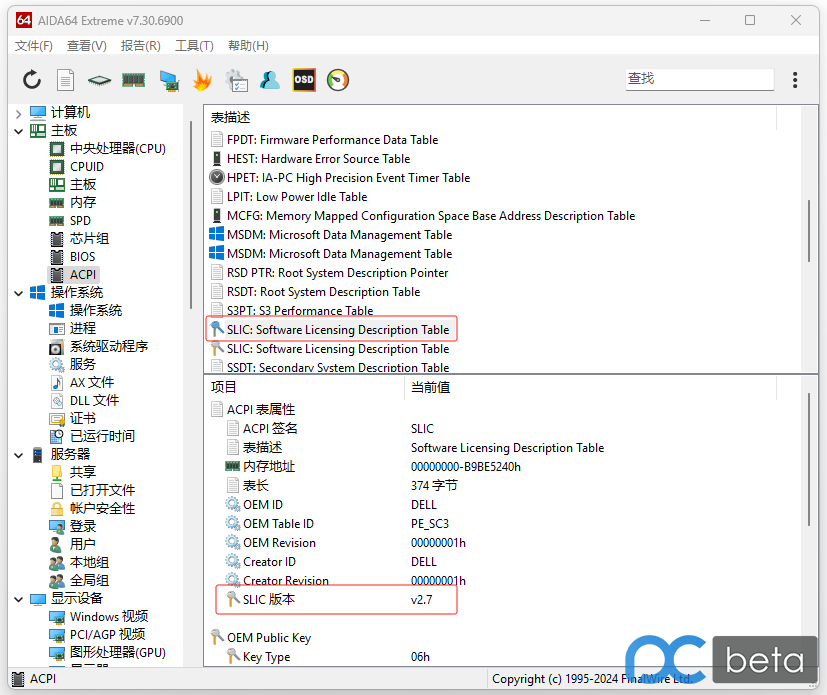Open the 已运行时间 tree item
Viewport: 827px width, 695px height.
92,437
